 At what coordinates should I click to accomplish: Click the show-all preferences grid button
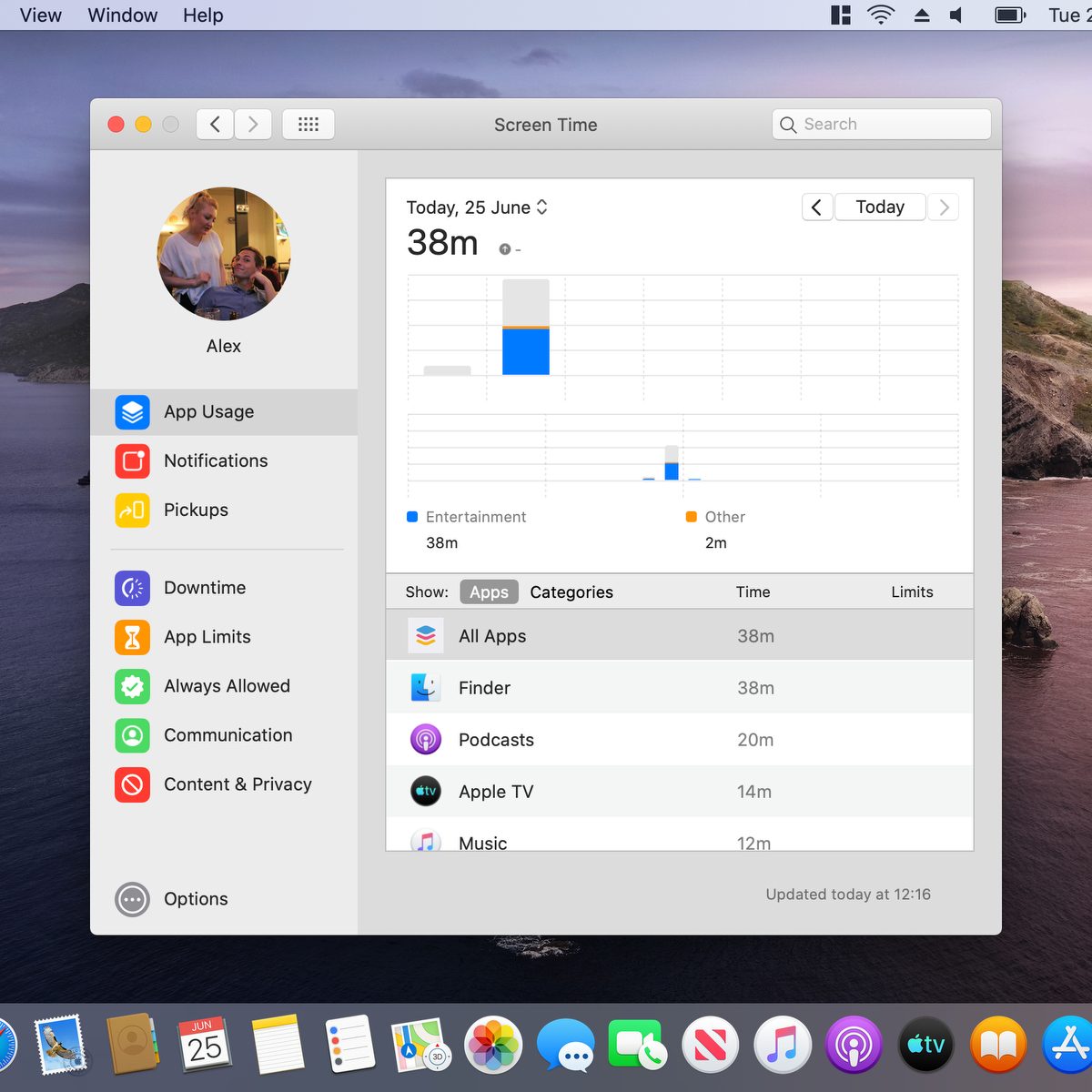coord(308,125)
